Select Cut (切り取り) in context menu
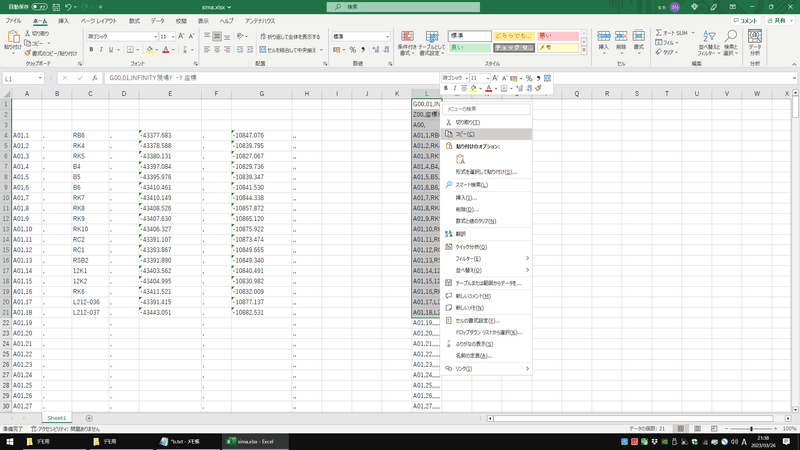Viewport: 800px width, 450px height. pos(486,122)
